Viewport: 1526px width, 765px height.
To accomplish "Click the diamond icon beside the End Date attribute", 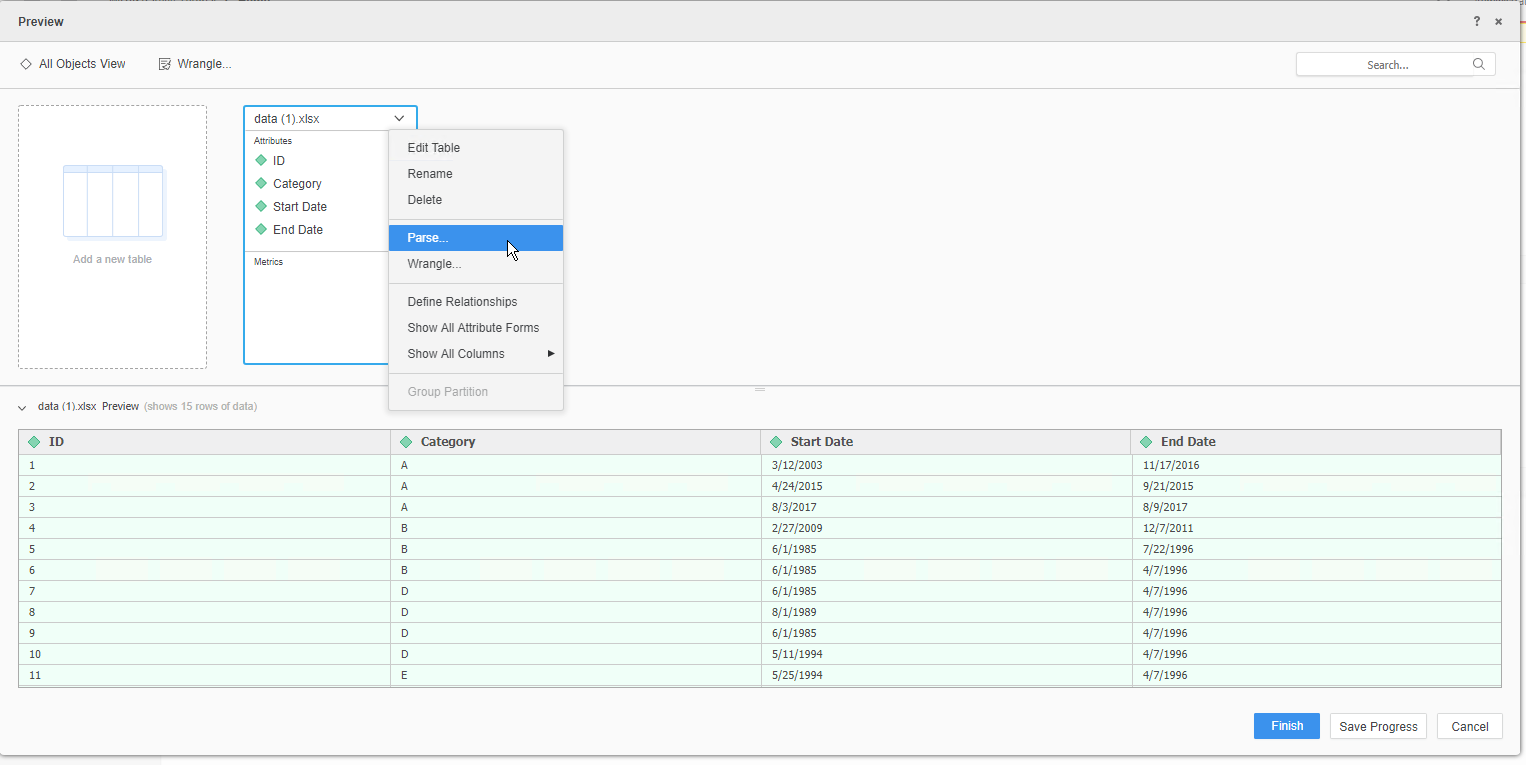I will pos(260,229).
